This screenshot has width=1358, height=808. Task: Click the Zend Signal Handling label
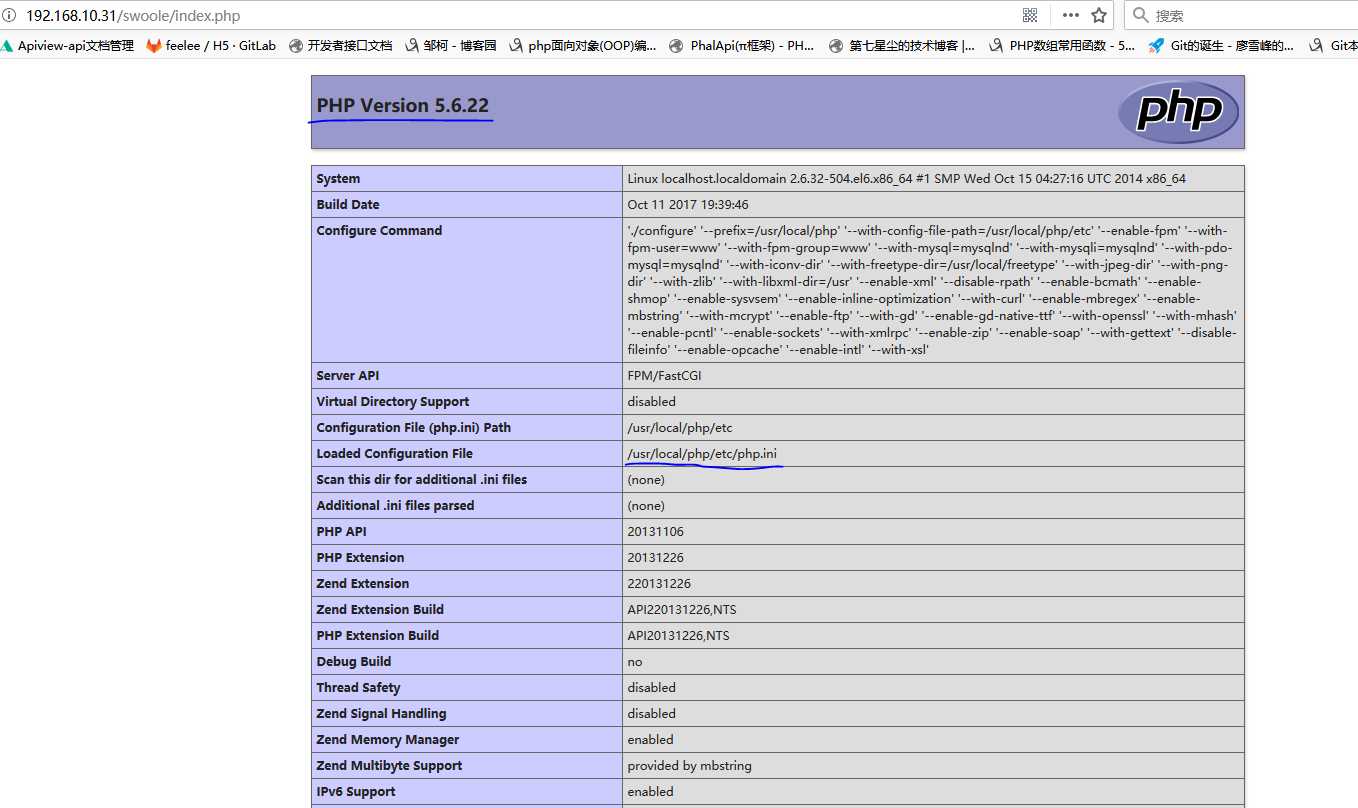[x=381, y=714]
